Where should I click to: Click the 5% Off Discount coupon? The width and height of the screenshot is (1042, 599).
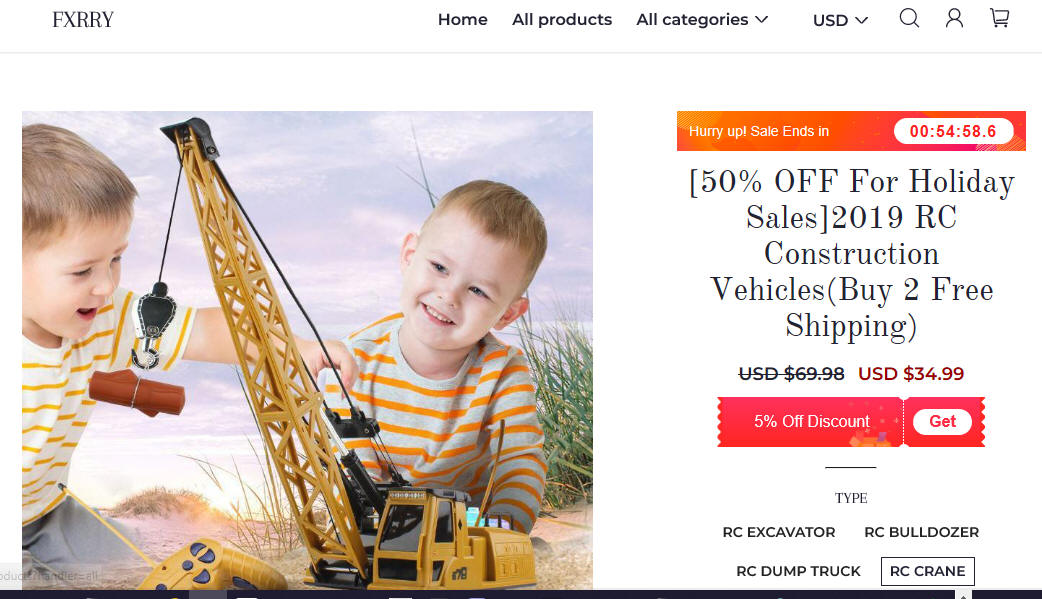coord(811,421)
